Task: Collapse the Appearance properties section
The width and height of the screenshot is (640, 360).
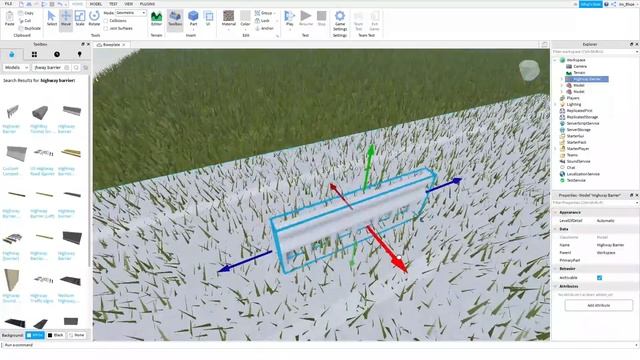Action: 556,212
